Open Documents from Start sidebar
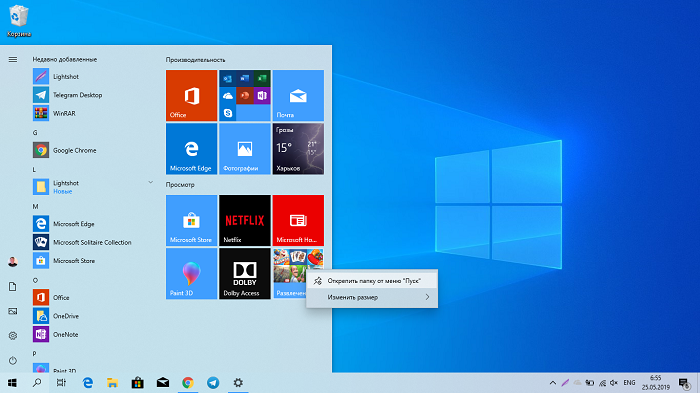Image resolution: width=700 pixels, height=393 pixels. [13, 287]
